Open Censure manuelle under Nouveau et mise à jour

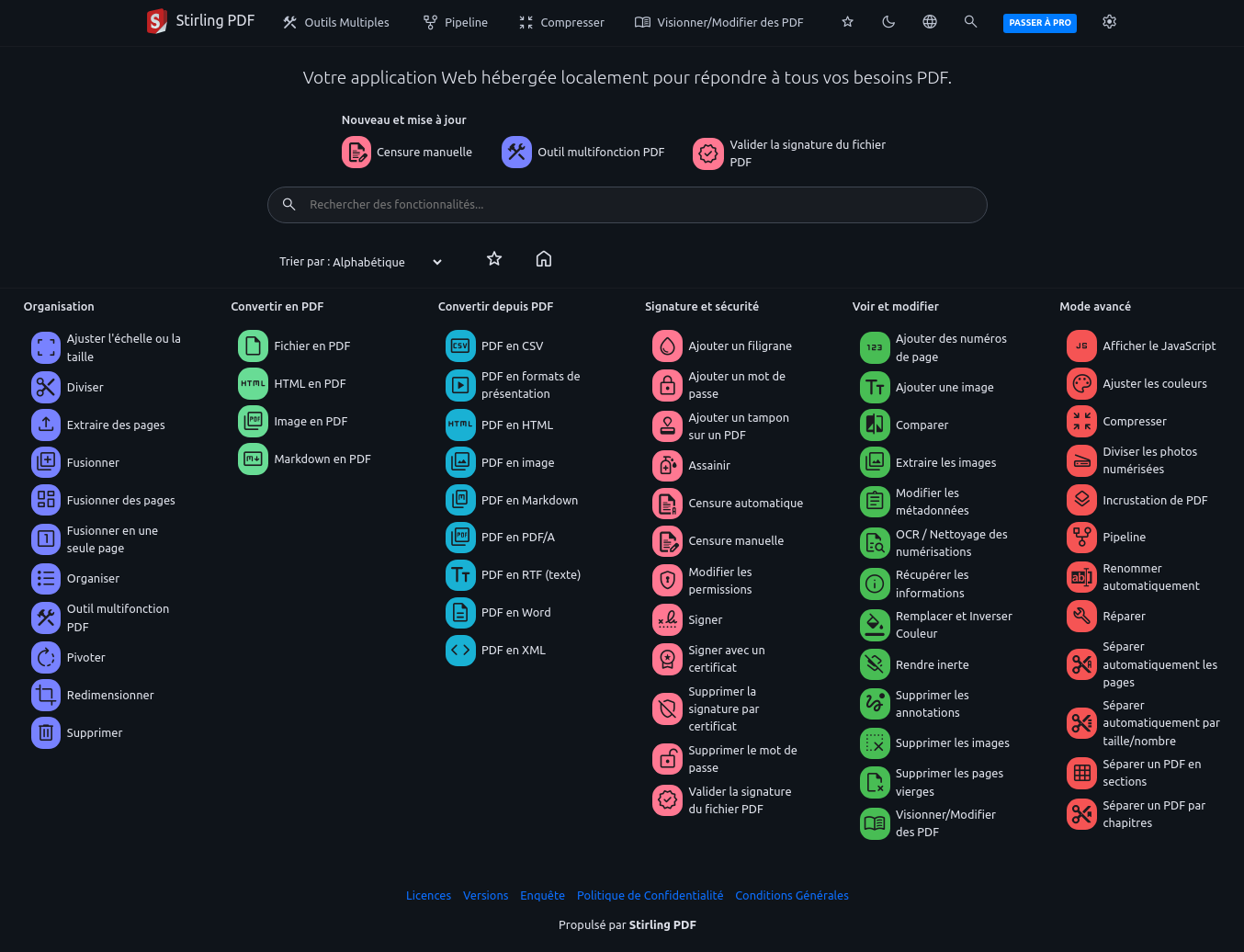click(407, 153)
